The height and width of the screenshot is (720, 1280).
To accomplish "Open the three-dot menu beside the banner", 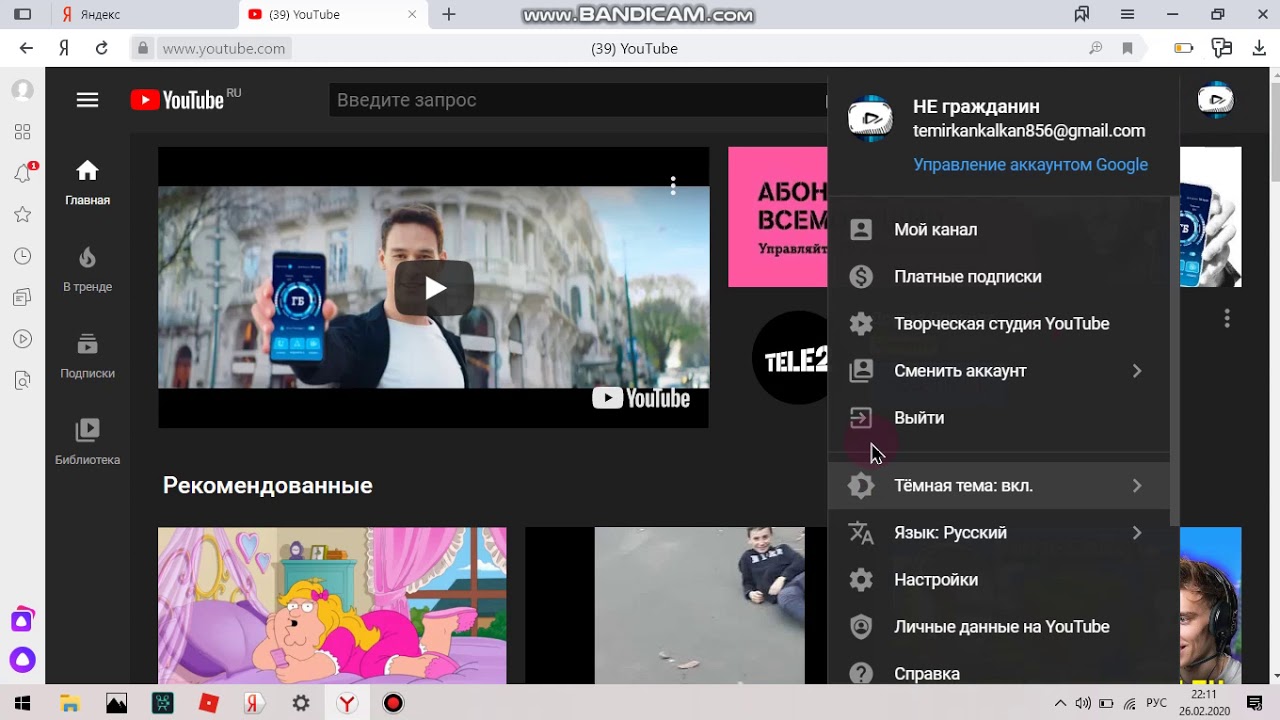I will point(1227,318).
